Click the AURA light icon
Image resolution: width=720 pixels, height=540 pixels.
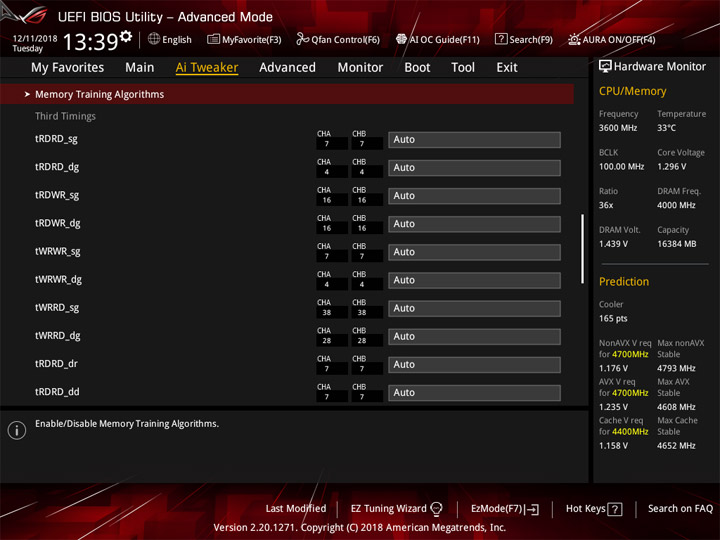tap(574, 39)
